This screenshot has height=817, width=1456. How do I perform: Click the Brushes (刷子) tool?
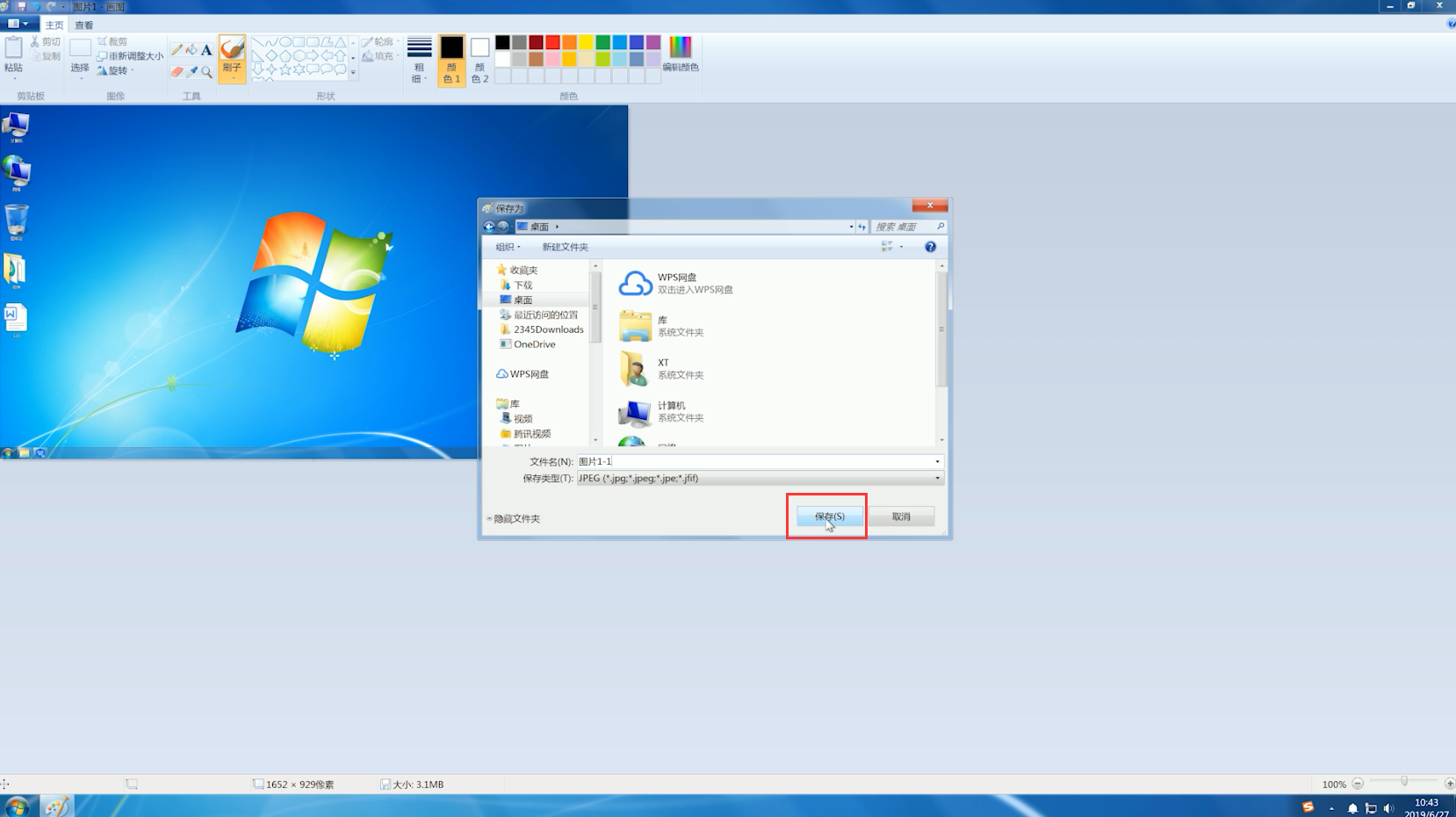point(232,58)
